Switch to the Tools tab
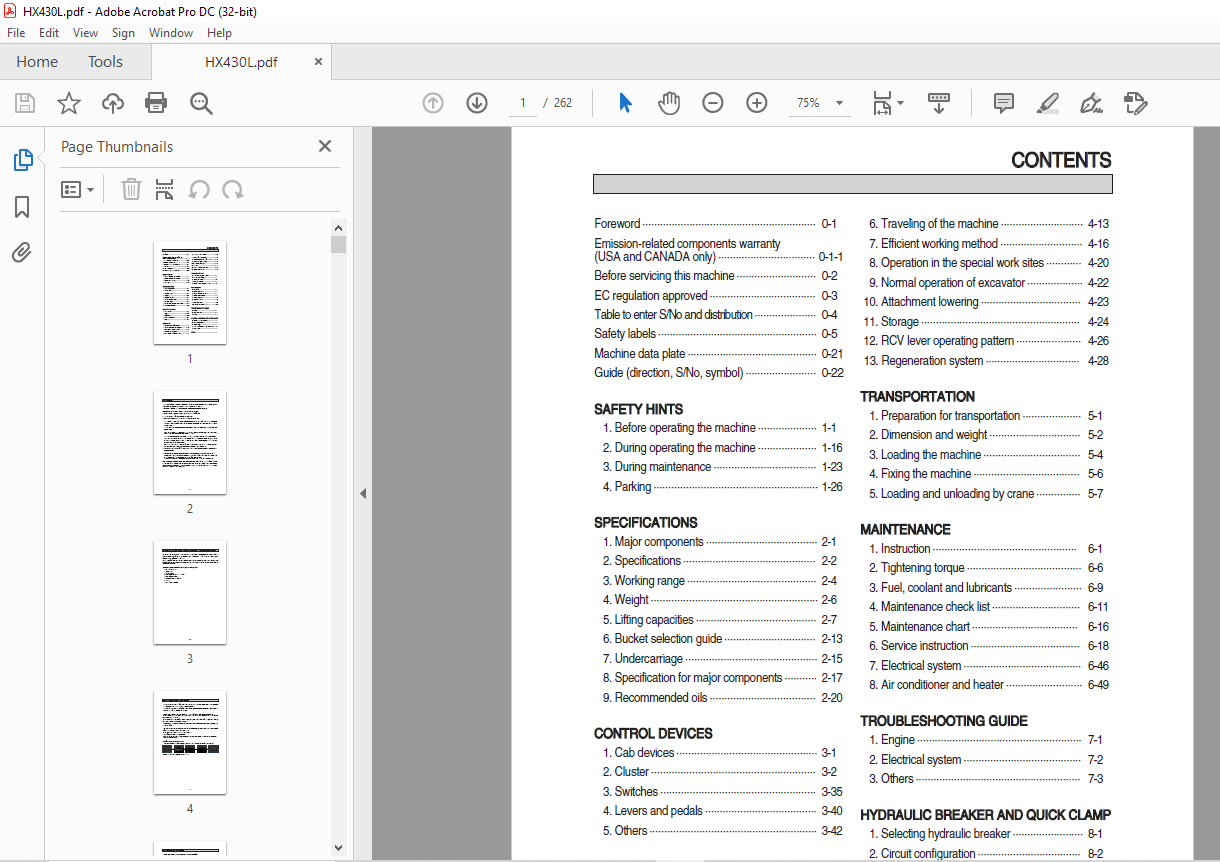 [105, 62]
